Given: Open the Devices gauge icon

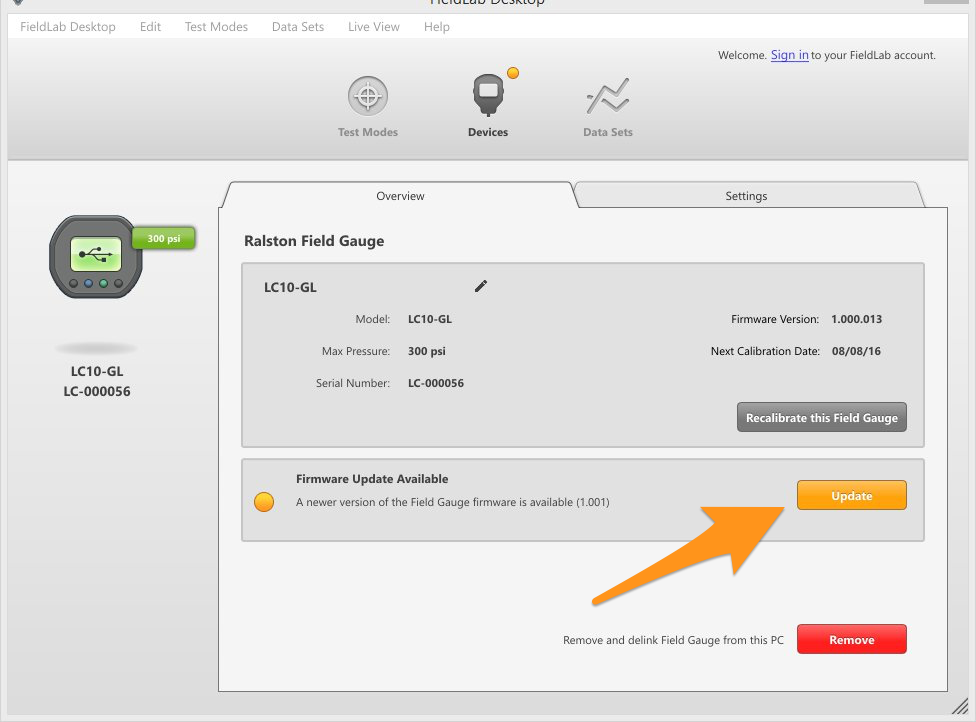Looking at the screenshot, I should (488, 95).
